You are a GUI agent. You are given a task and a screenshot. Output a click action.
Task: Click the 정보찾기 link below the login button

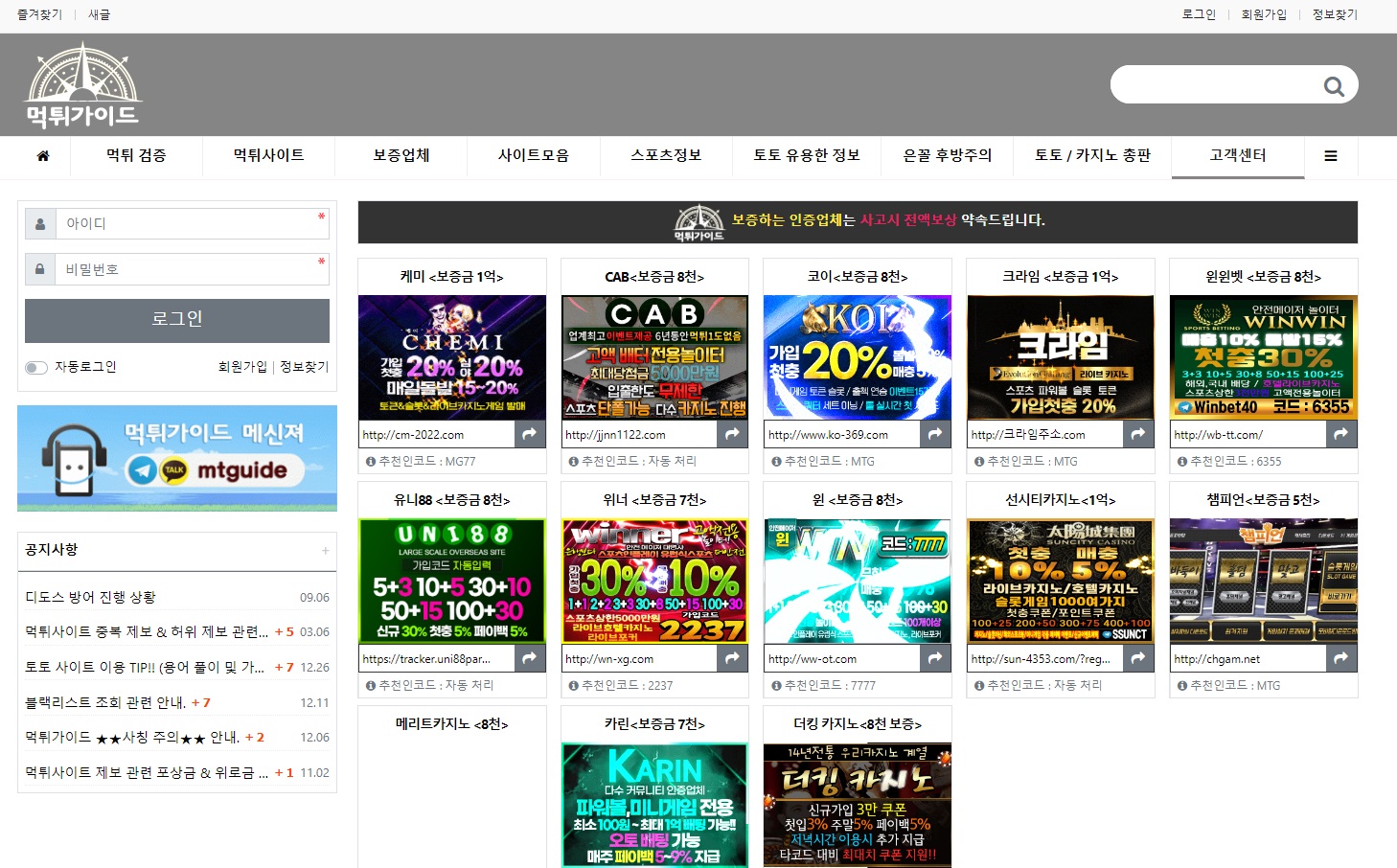[304, 367]
